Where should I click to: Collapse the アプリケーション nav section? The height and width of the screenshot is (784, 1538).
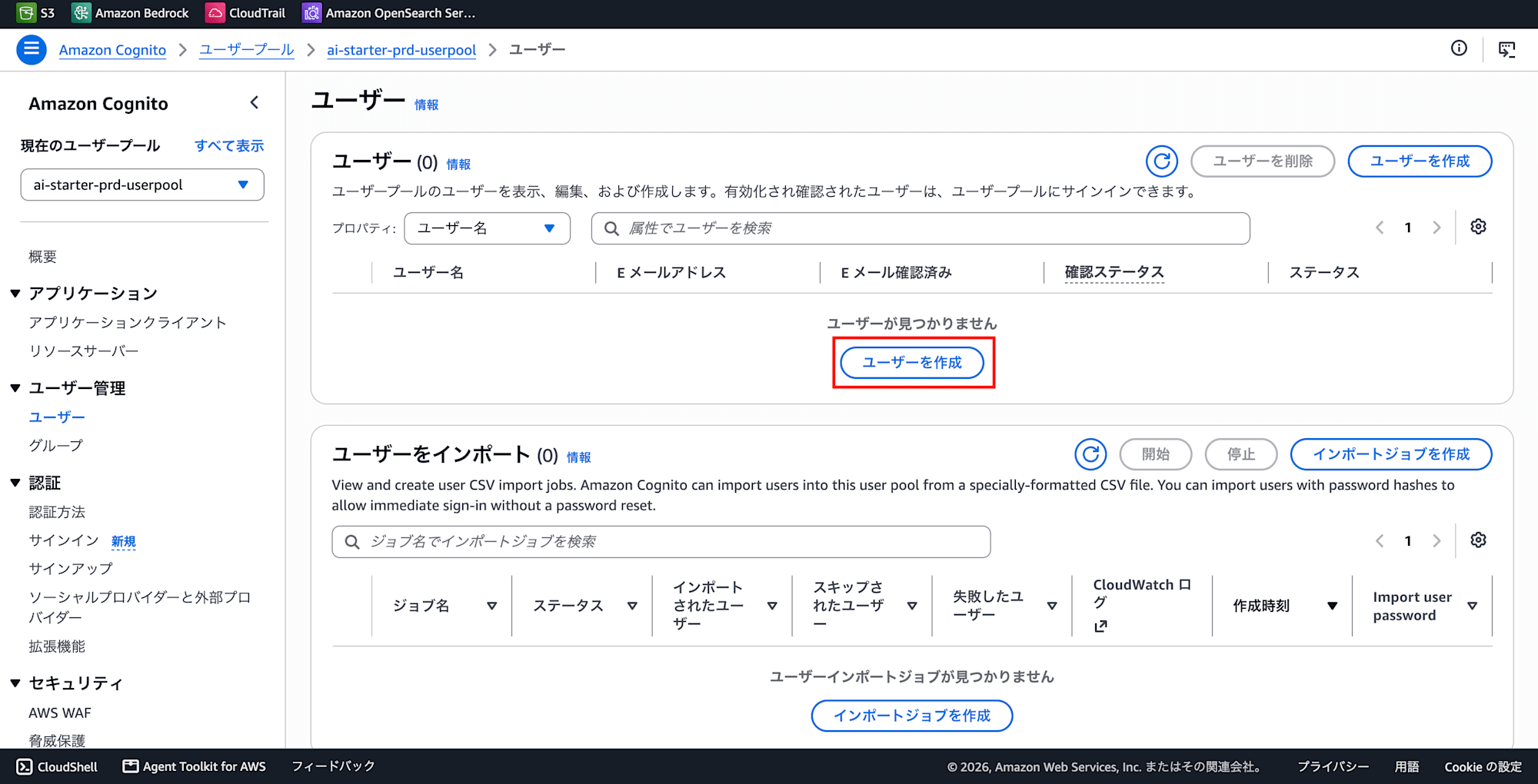tap(15, 294)
